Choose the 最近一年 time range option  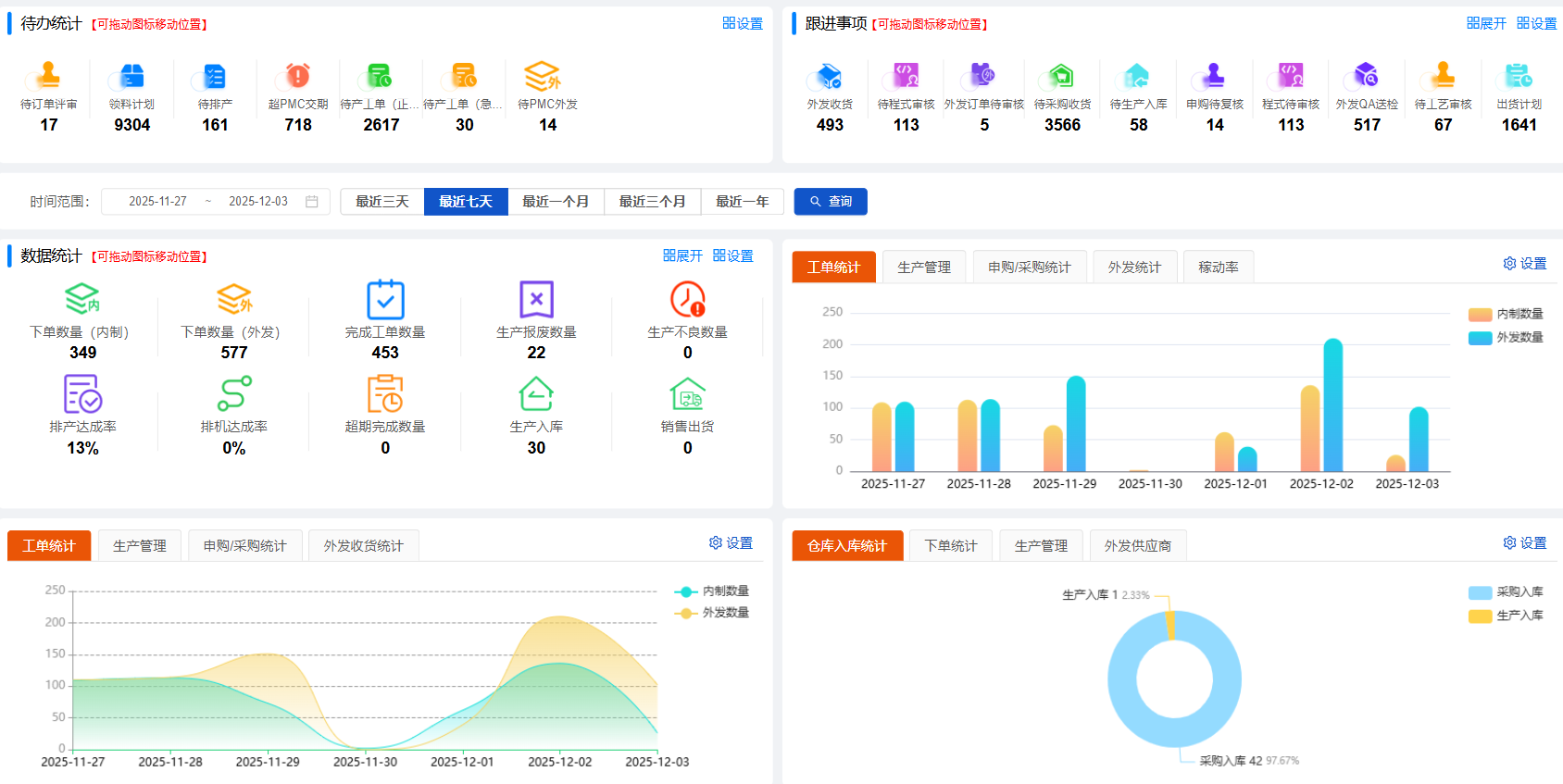pos(742,202)
